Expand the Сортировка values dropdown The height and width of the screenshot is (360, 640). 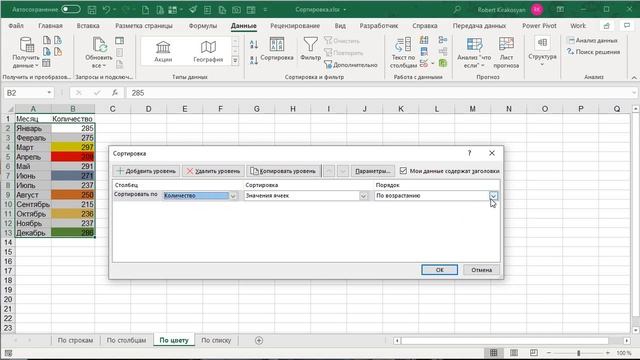coord(363,196)
